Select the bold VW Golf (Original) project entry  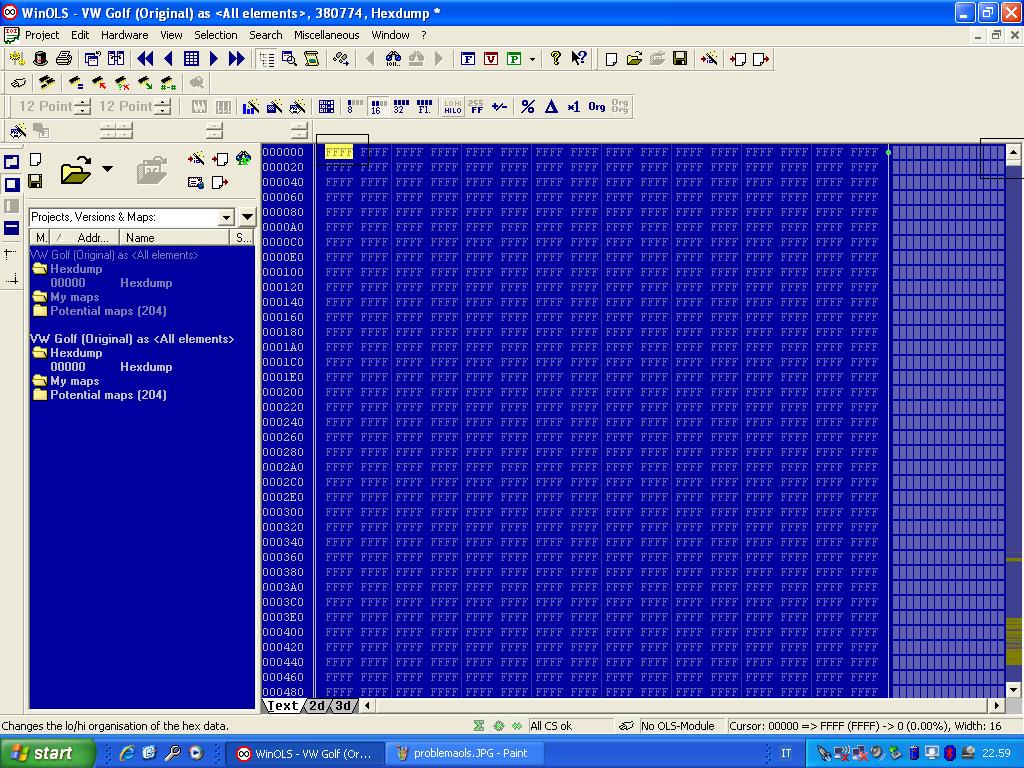coord(132,339)
